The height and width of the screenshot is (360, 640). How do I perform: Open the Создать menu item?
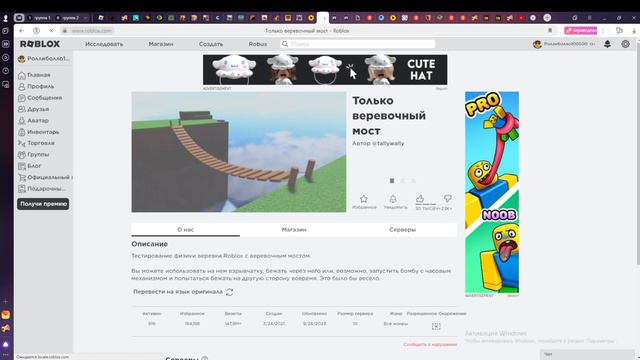tap(211, 44)
